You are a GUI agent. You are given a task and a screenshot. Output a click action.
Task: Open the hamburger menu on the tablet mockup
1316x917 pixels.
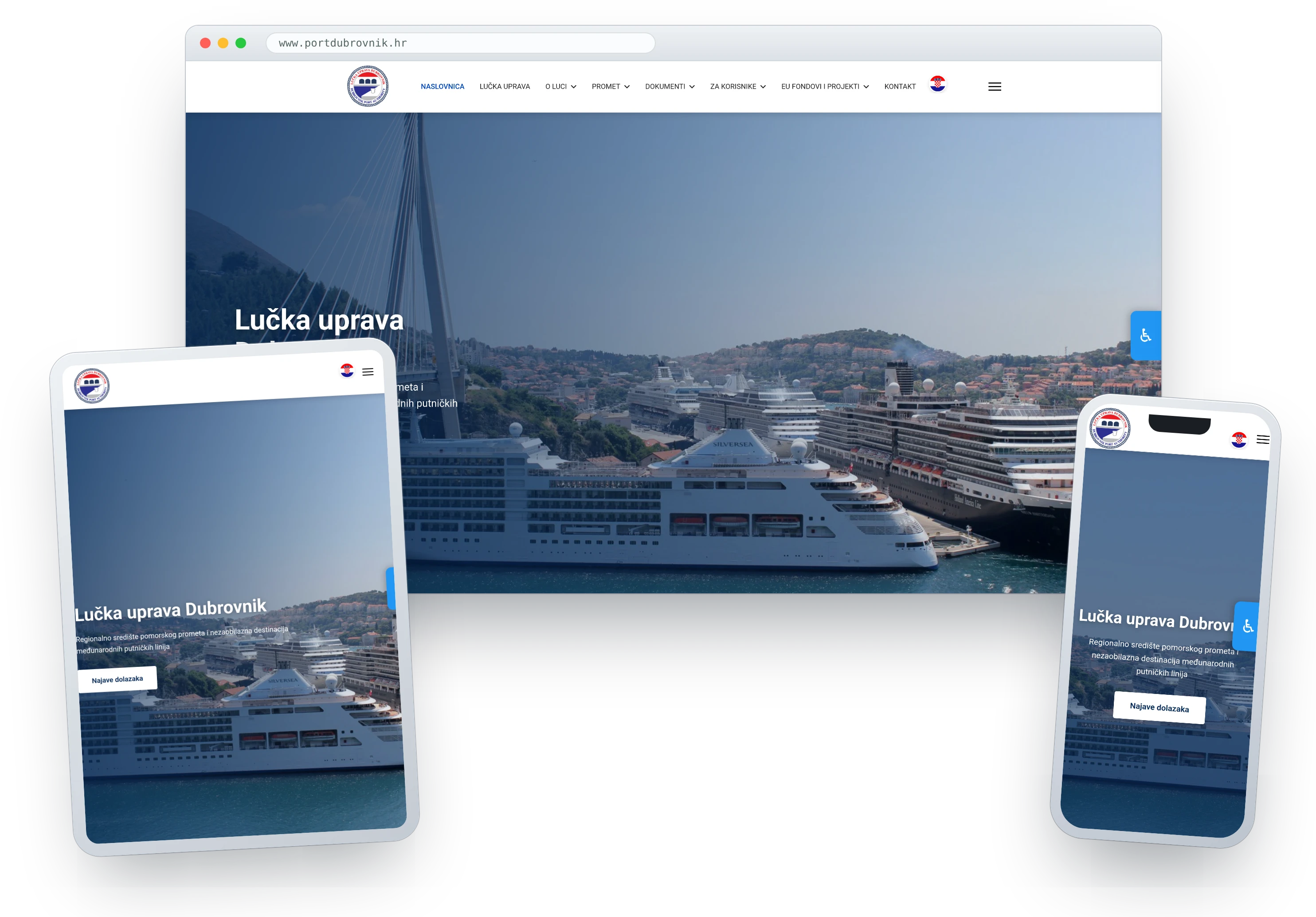(x=368, y=372)
